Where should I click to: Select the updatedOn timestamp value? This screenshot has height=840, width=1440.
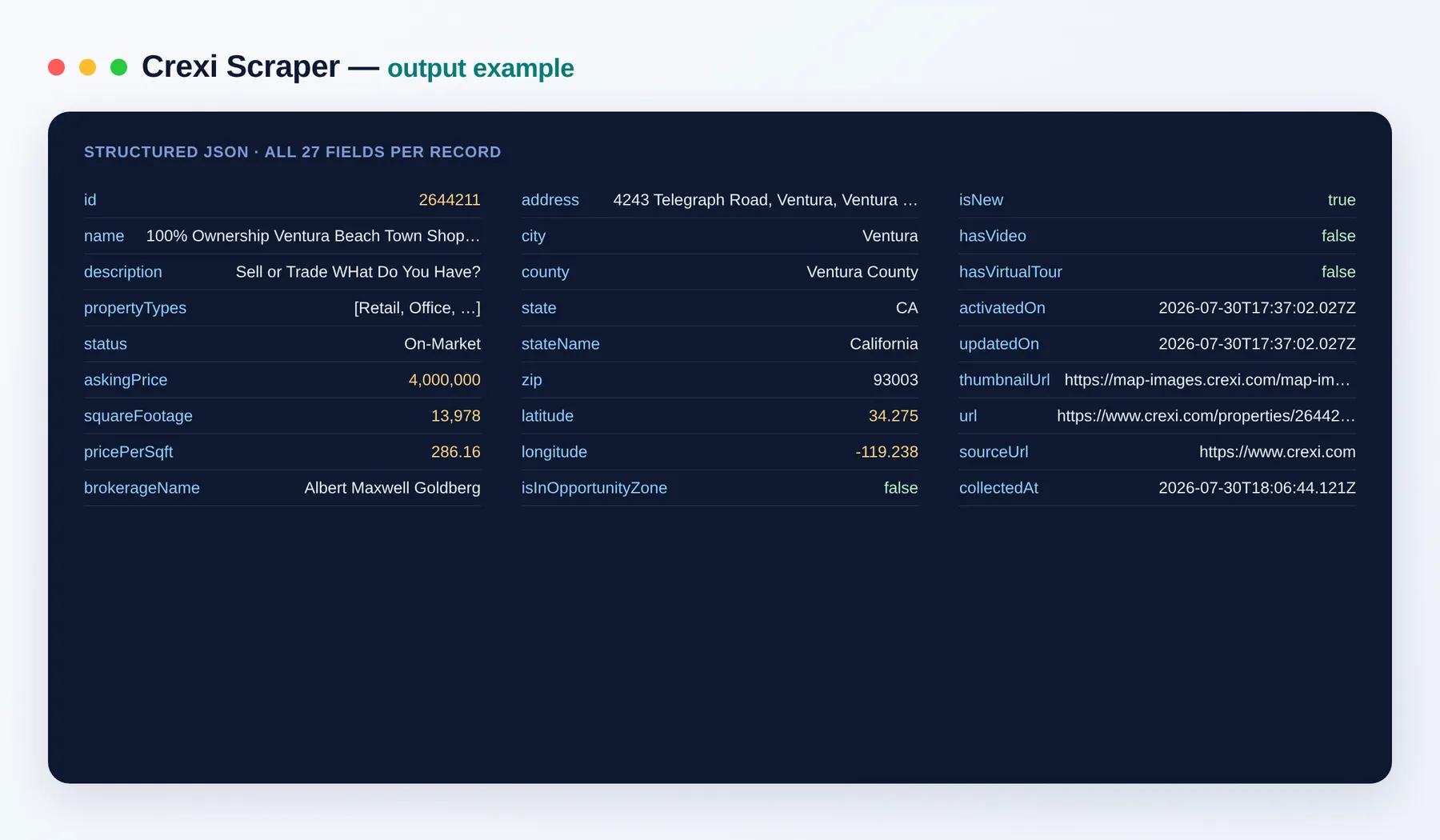[x=1257, y=344]
